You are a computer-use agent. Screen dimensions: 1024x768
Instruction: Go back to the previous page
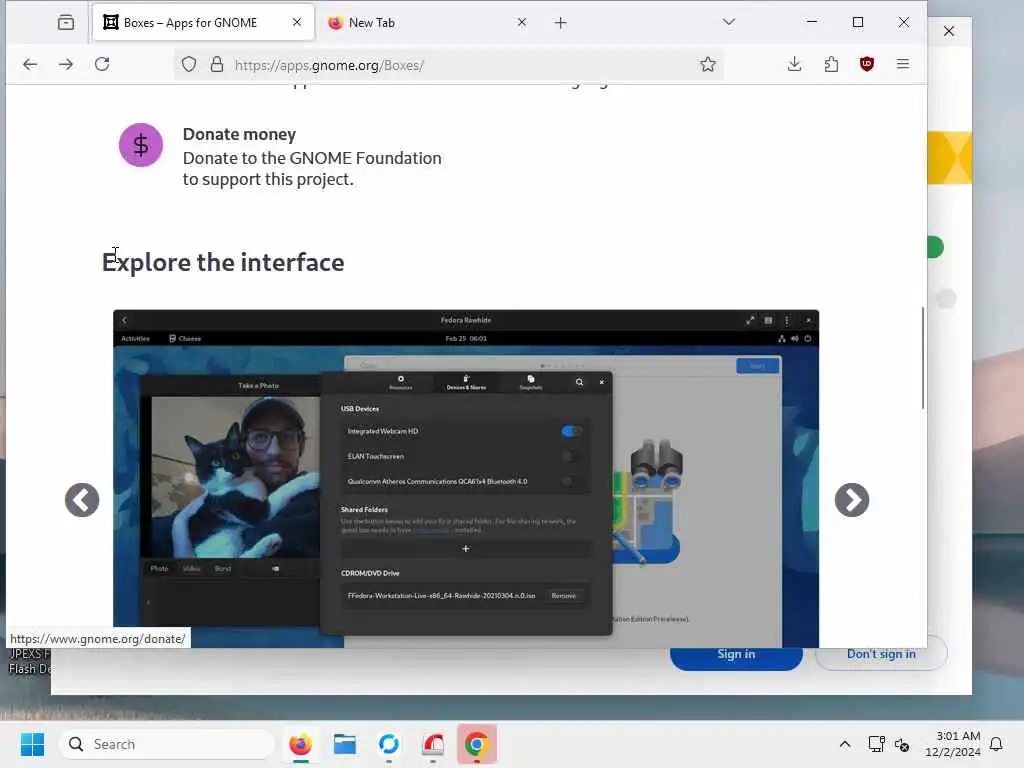pyautogui.click(x=30, y=64)
